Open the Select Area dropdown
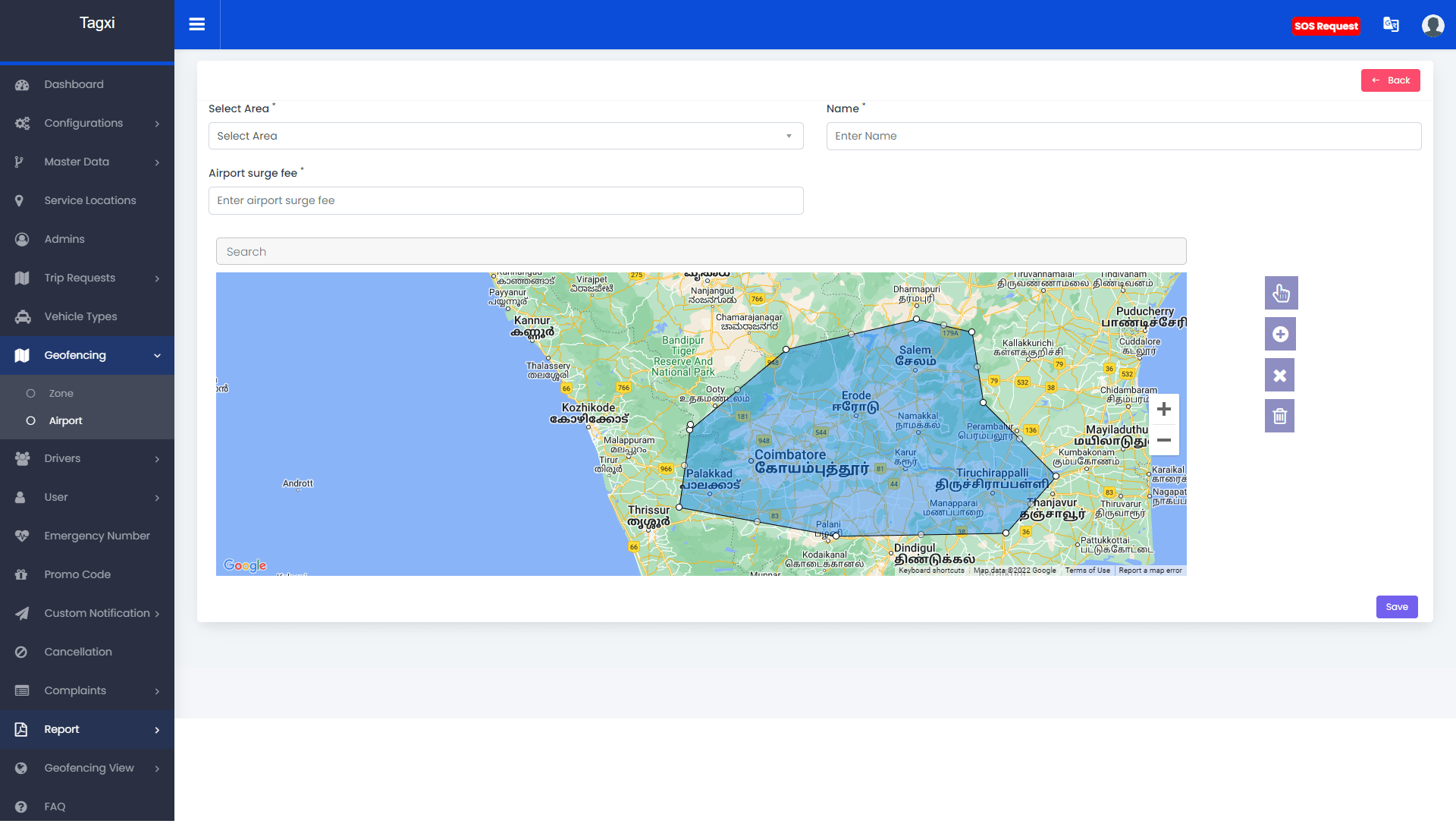This screenshot has height=830, width=1456. (506, 137)
